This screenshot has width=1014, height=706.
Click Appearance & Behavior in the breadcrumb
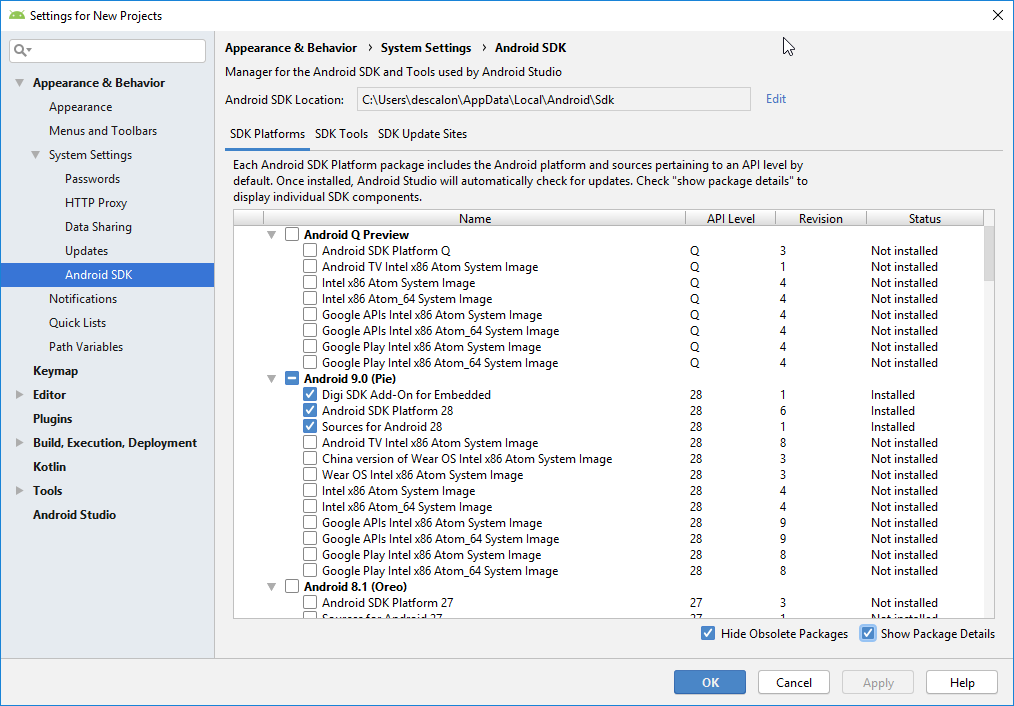(291, 48)
